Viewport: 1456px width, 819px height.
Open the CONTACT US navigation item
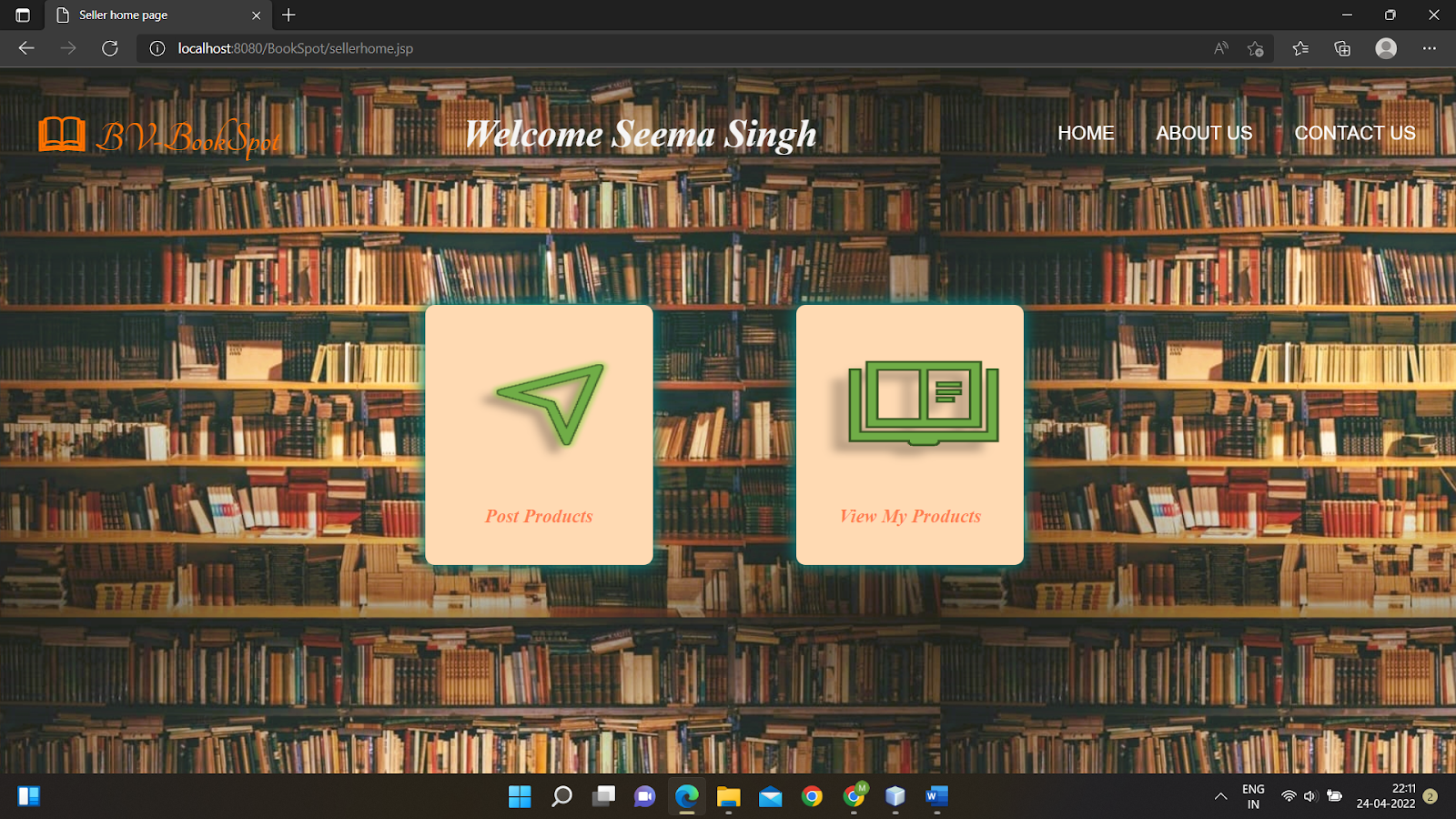pyautogui.click(x=1355, y=133)
